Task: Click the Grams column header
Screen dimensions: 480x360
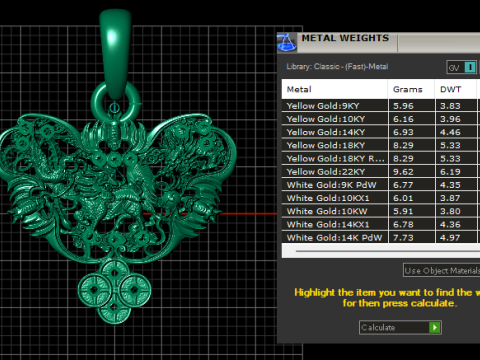Action: (411, 89)
